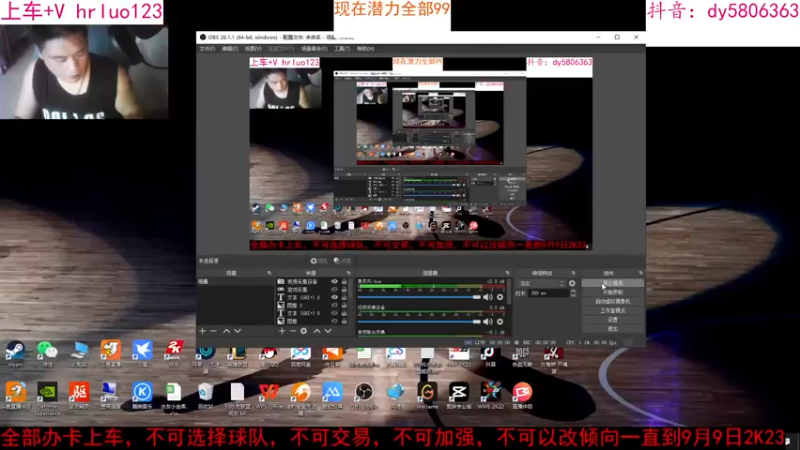Undock the 场景 panel via header icon
This screenshot has width=800, height=450.
tap(269, 273)
